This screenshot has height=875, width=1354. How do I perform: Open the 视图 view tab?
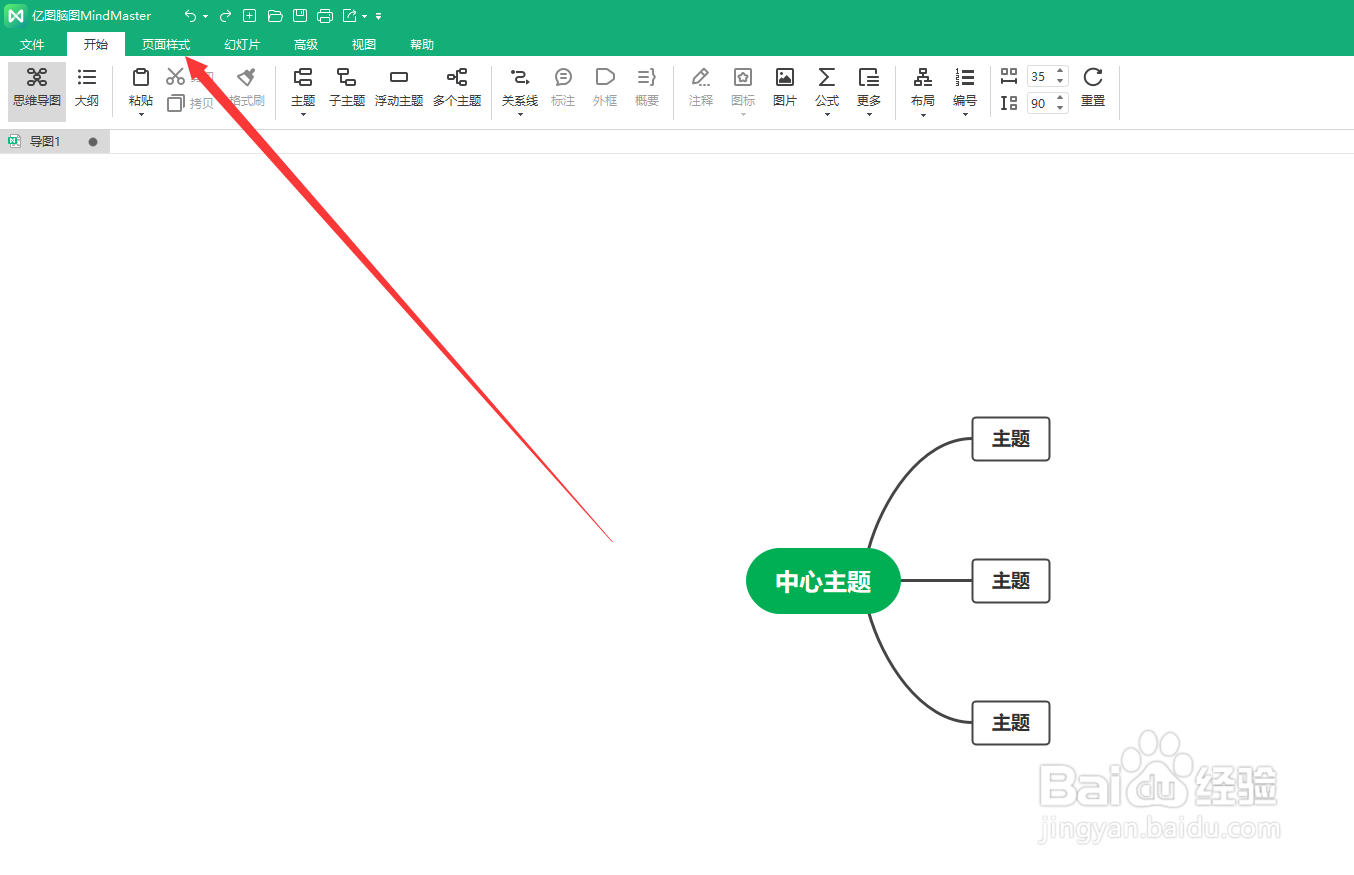click(364, 45)
